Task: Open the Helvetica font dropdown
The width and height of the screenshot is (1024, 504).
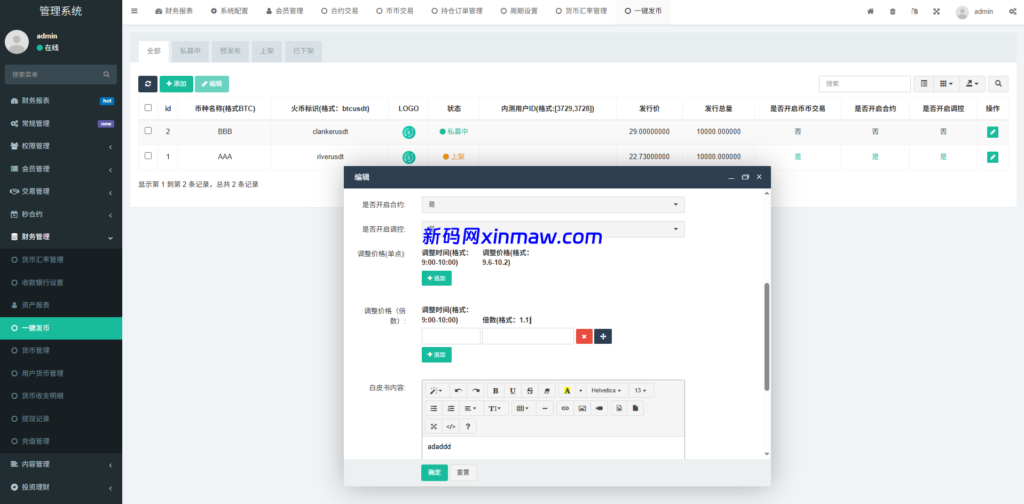Action: (606, 390)
